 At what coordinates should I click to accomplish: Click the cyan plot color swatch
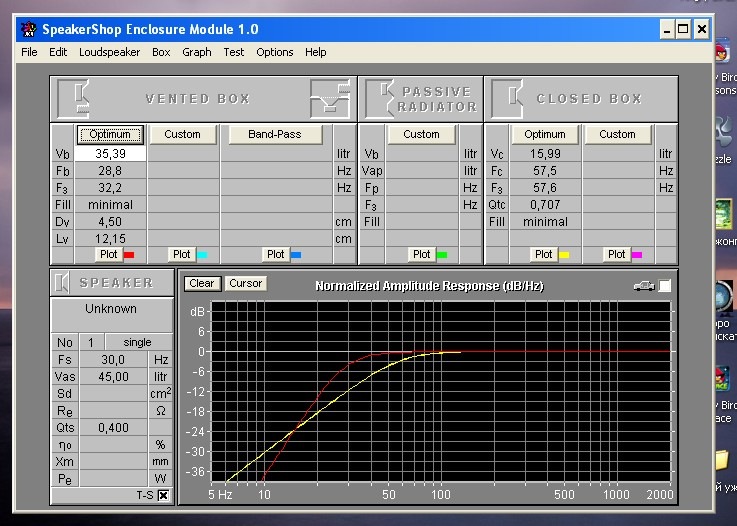point(202,255)
